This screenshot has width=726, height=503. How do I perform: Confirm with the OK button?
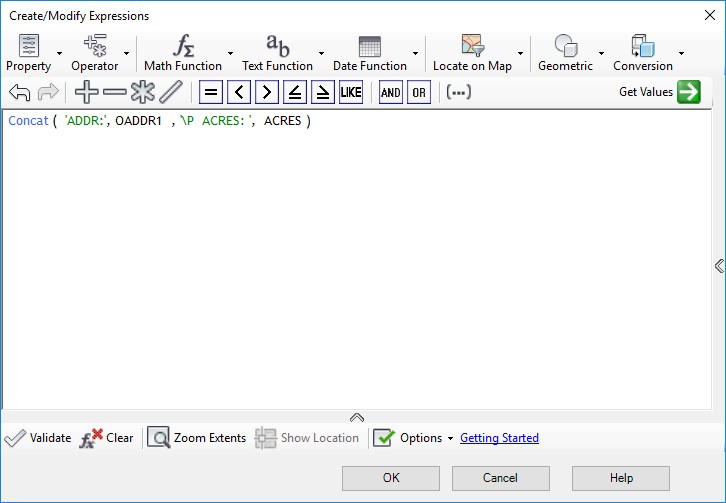391,478
